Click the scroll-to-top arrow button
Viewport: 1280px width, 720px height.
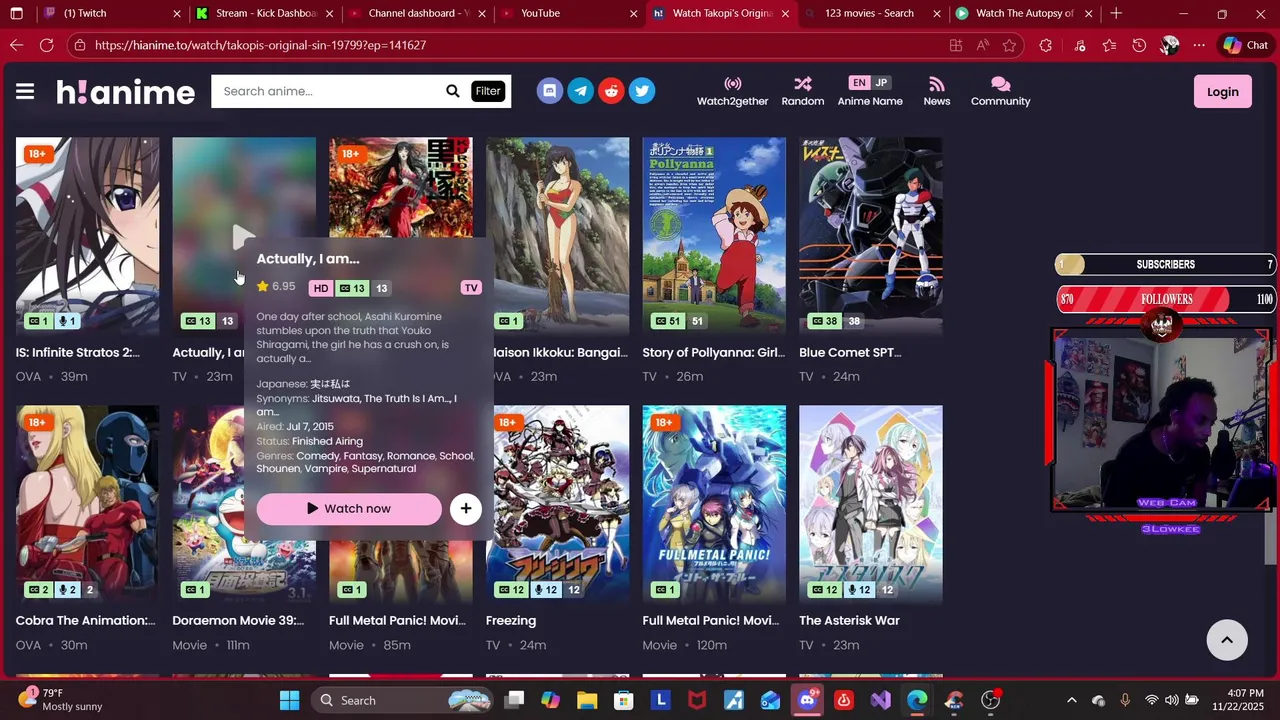tap(1227, 640)
